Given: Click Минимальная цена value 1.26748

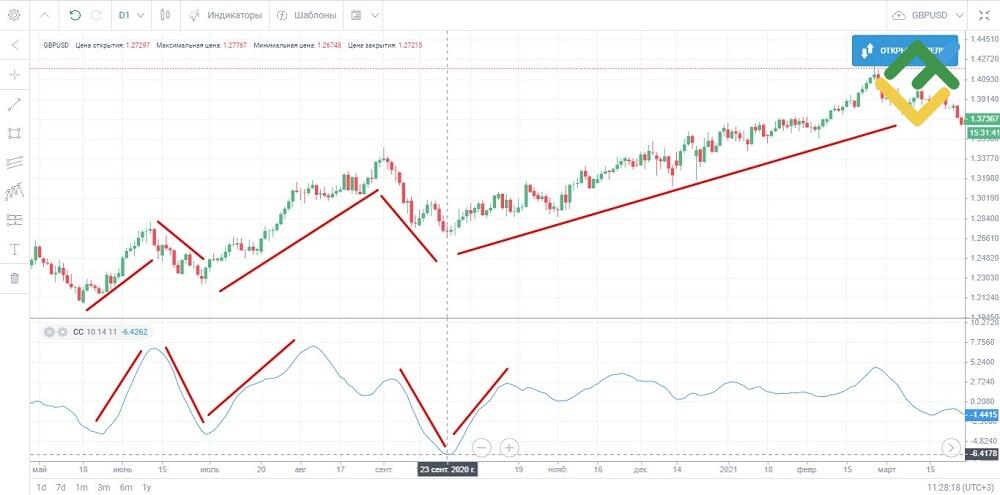Looking at the screenshot, I should 328,45.
